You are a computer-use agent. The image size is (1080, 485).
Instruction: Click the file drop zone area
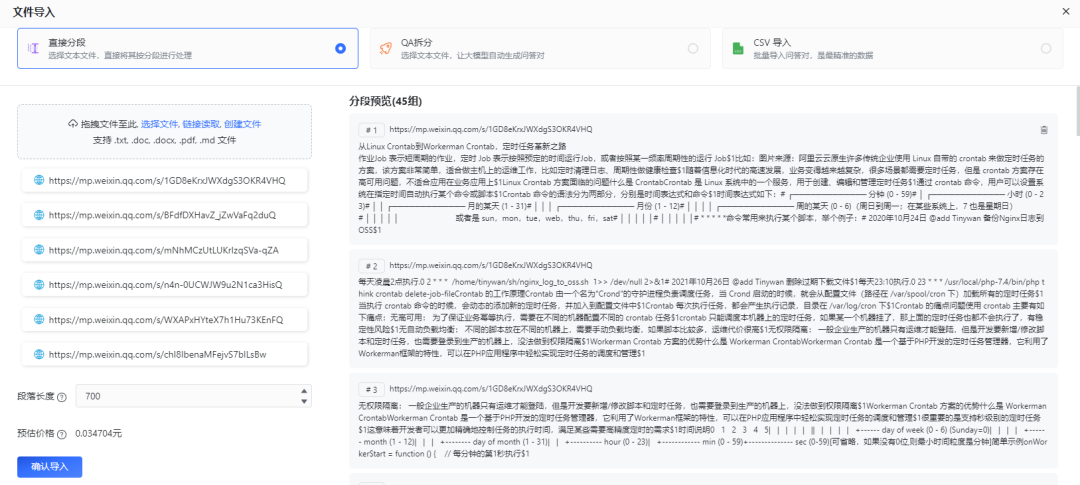[165, 132]
